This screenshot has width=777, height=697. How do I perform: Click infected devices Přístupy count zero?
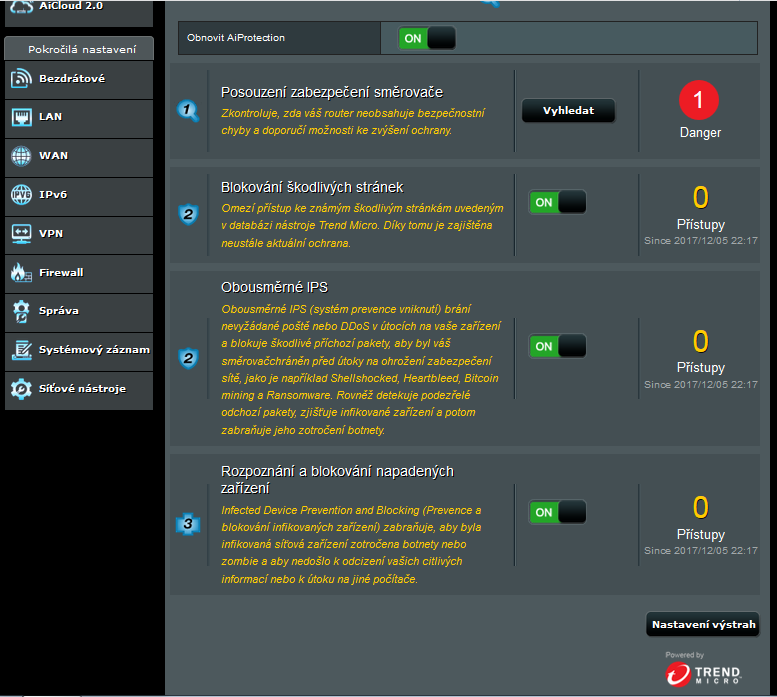(701, 507)
